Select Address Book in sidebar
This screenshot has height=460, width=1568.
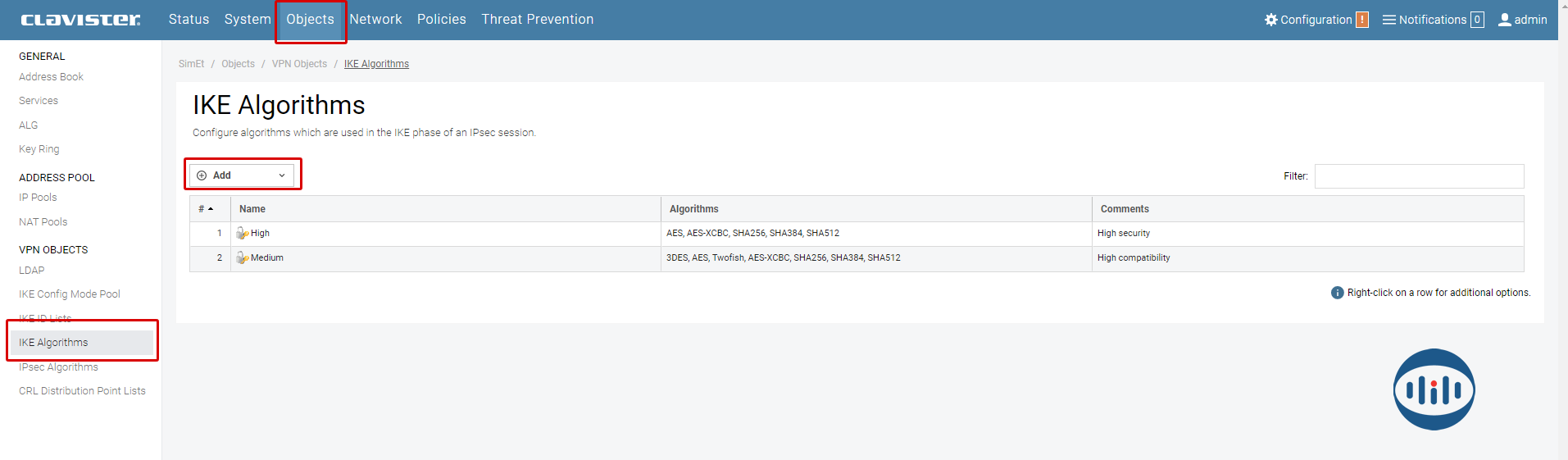(51, 77)
